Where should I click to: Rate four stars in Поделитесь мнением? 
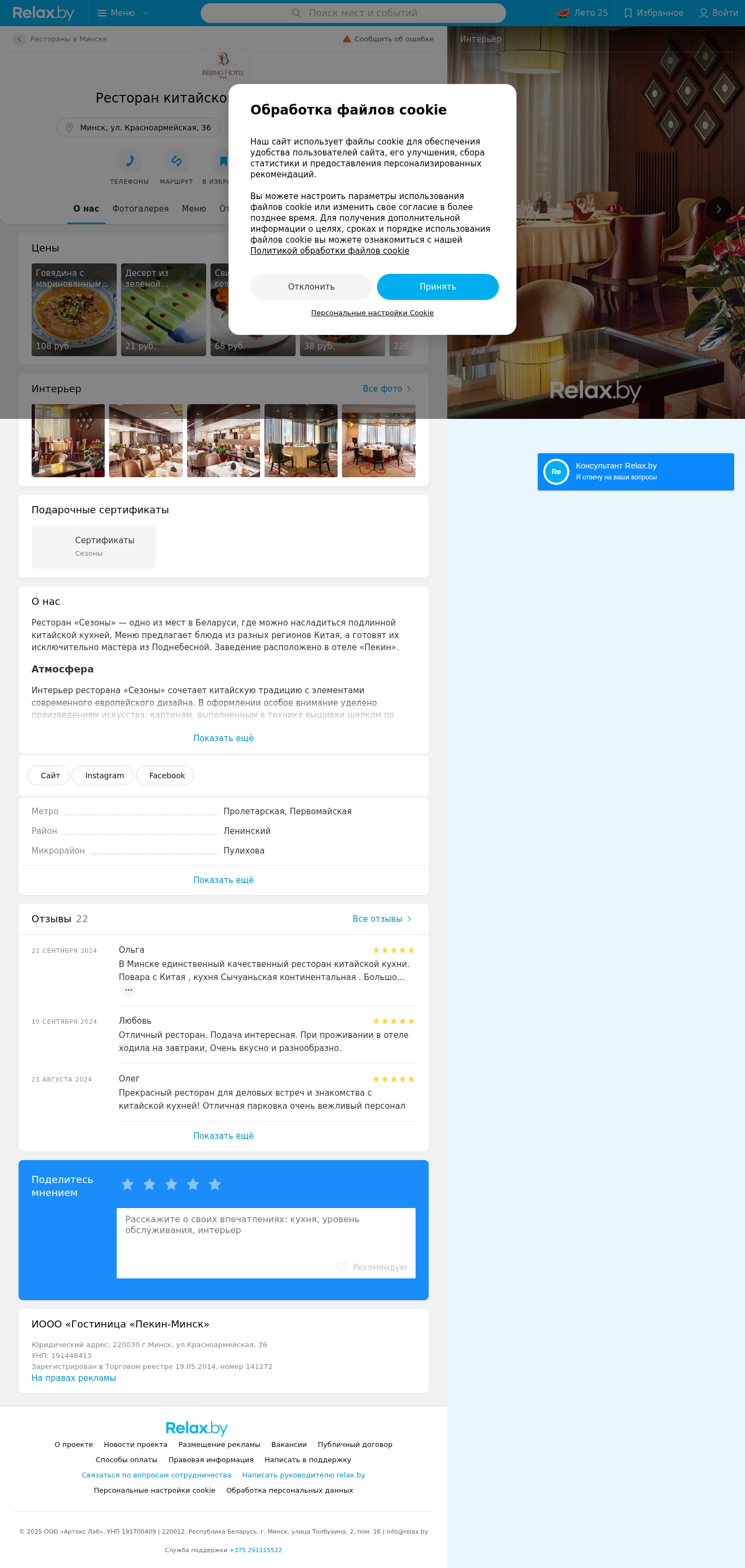coord(193,1184)
